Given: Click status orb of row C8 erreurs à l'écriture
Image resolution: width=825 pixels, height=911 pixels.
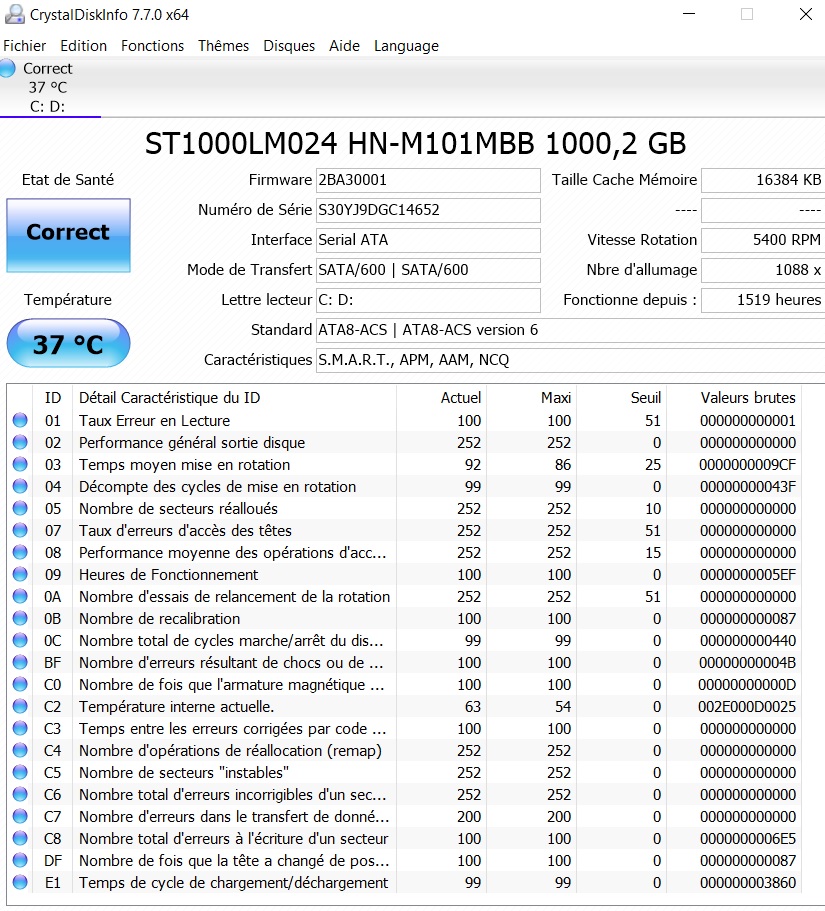Looking at the screenshot, I should [20, 838].
